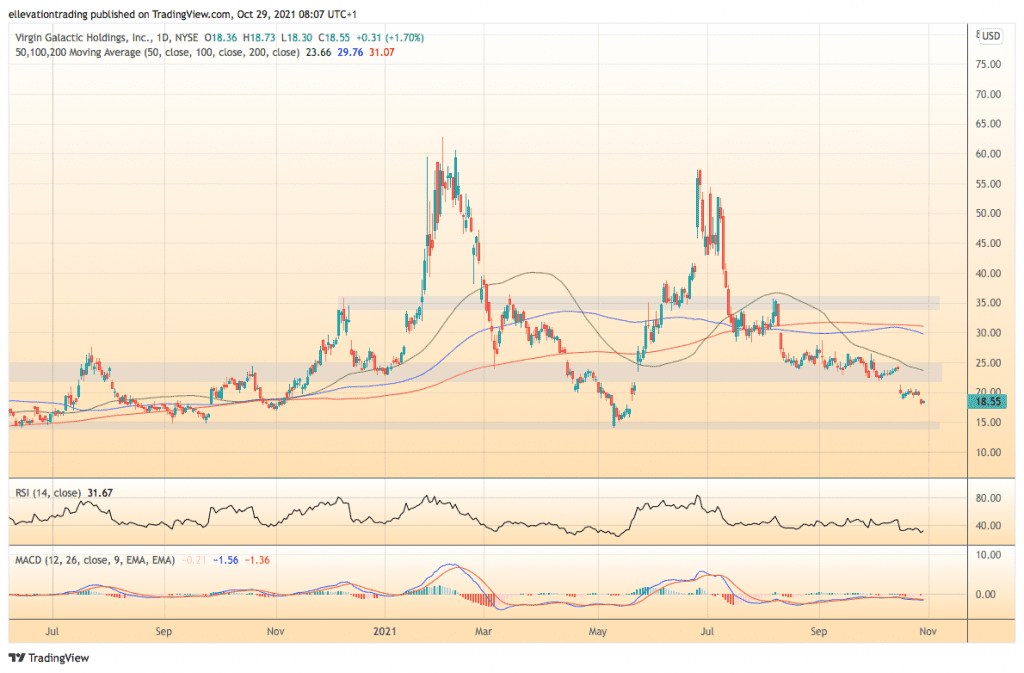1024x673 pixels.
Task: Click the publisher text ellevationtrading published on TradingView.com
Action: [120, 14]
